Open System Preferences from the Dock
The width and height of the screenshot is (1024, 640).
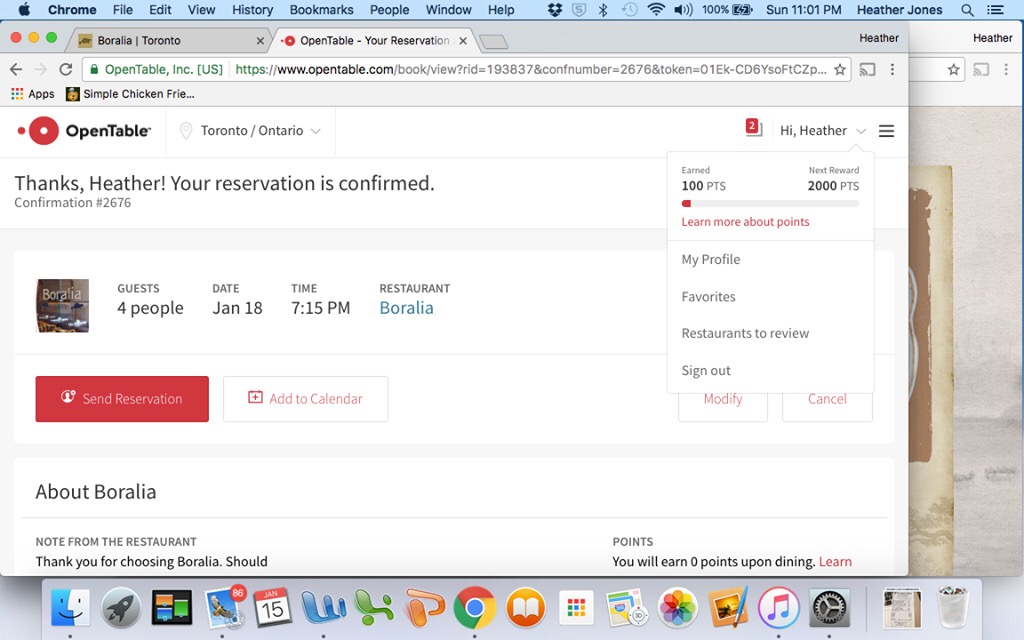(x=829, y=607)
